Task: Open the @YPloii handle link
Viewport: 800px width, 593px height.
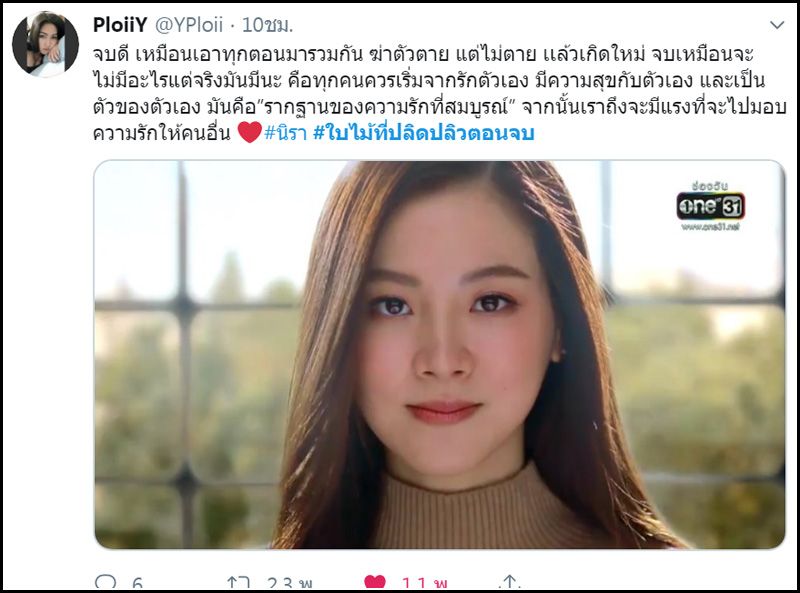Action: click(x=189, y=24)
